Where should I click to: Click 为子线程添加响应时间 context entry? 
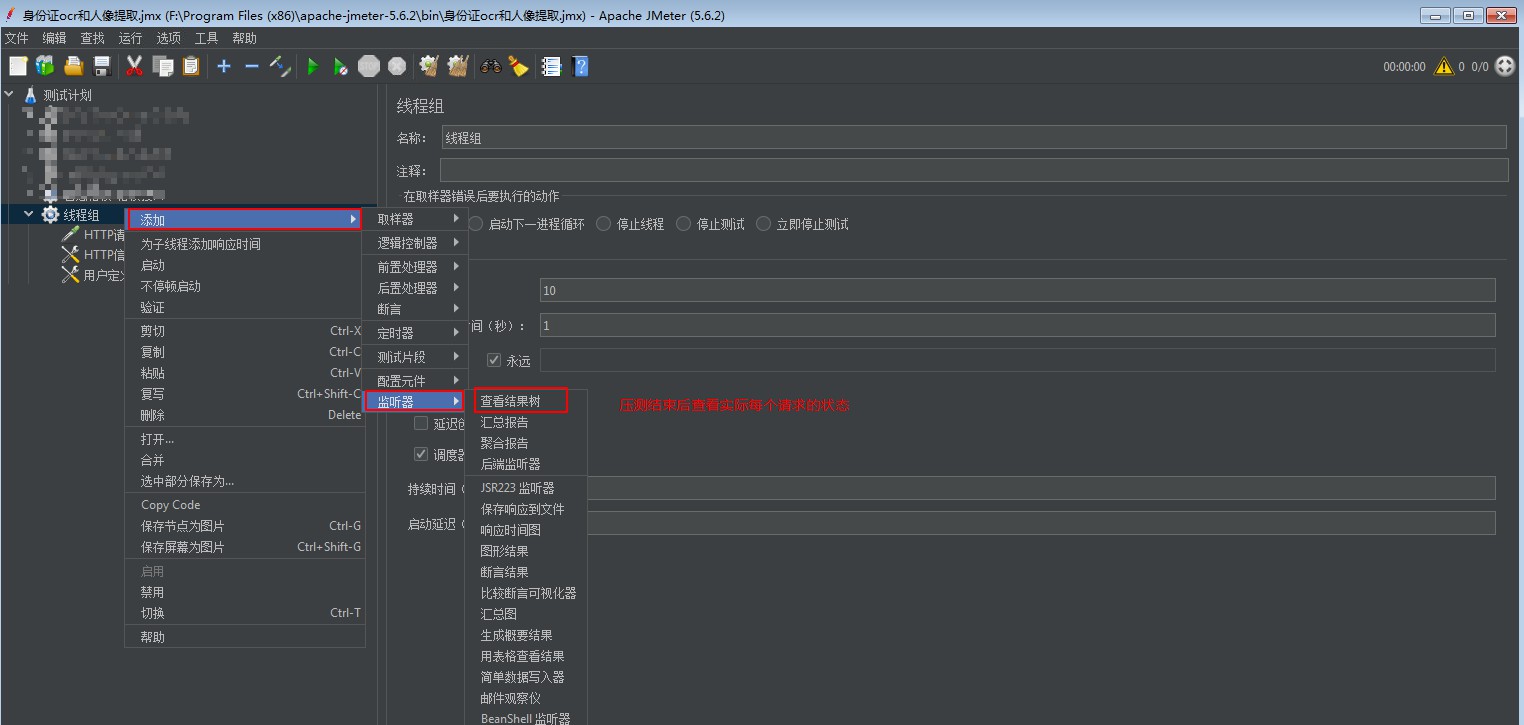pyautogui.click(x=244, y=244)
